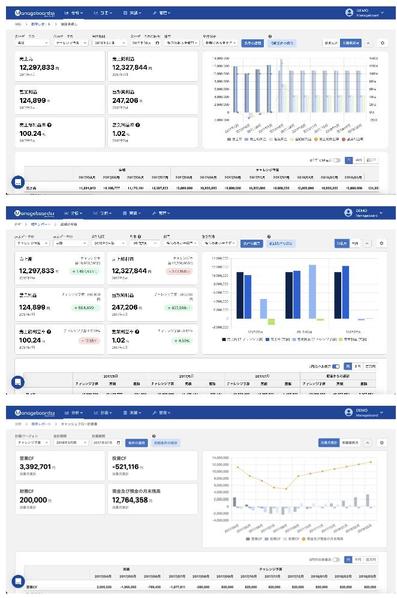This screenshot has height=598, width=397.
Task: Click the light blue button beside apply in cash flow filters
Action: (165, 443)
